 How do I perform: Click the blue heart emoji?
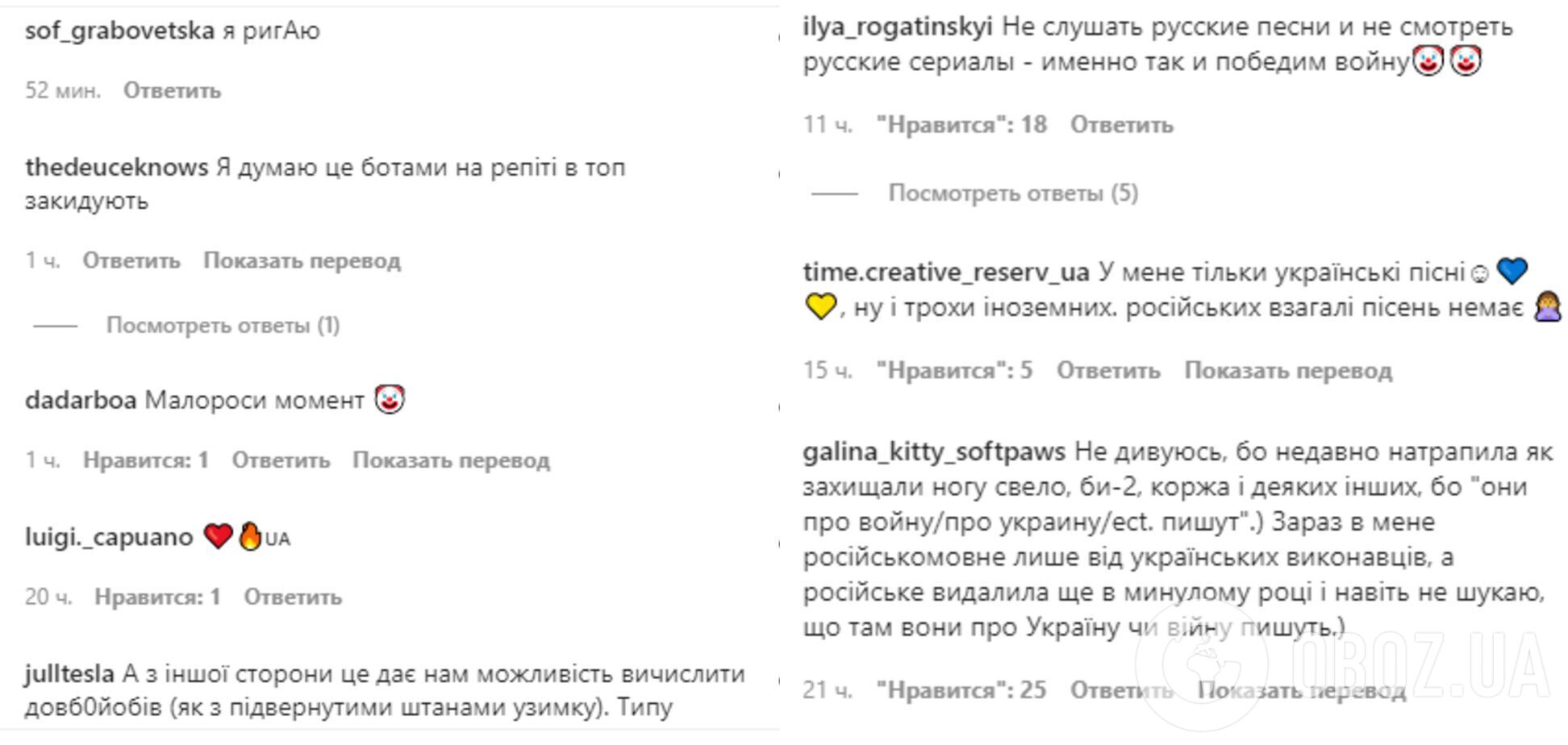(x=1512, y=272)
